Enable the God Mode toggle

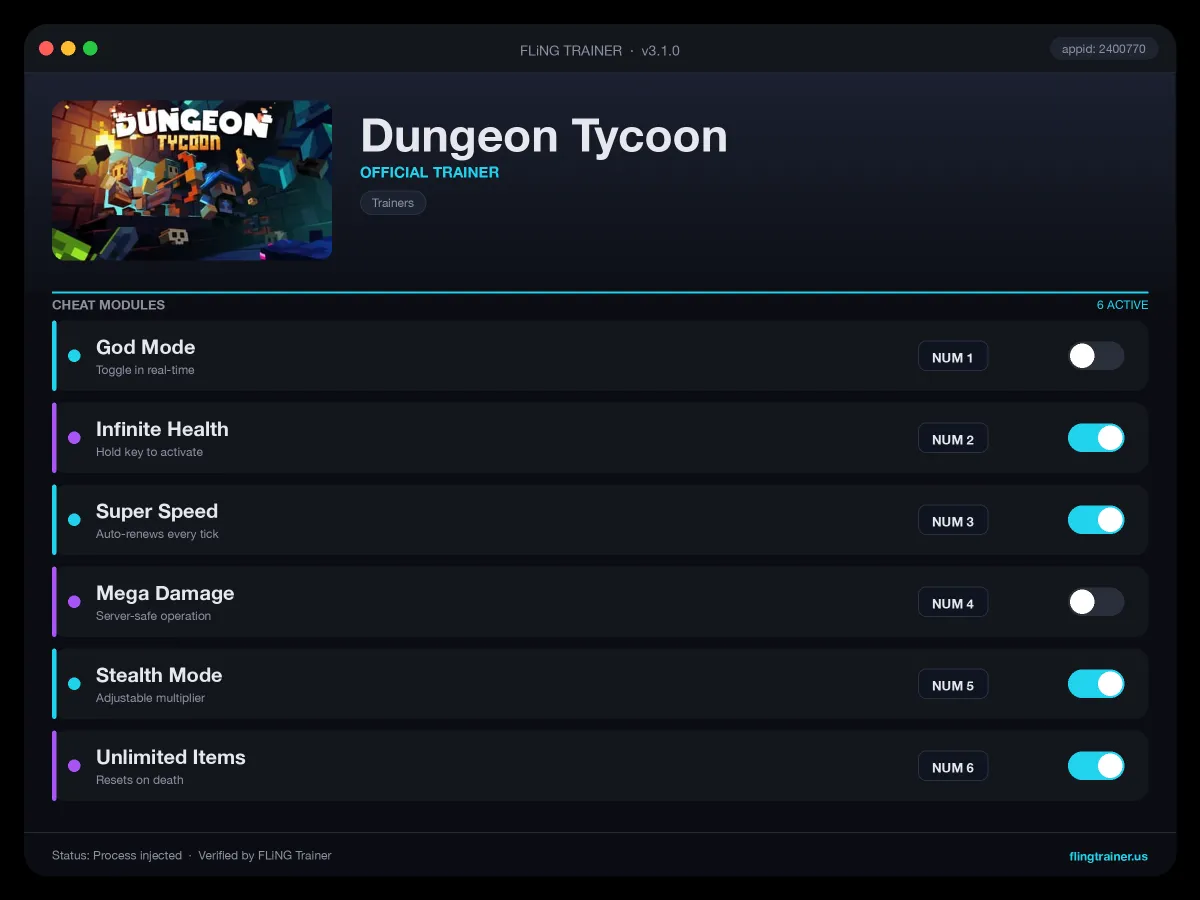point(1096,356)
